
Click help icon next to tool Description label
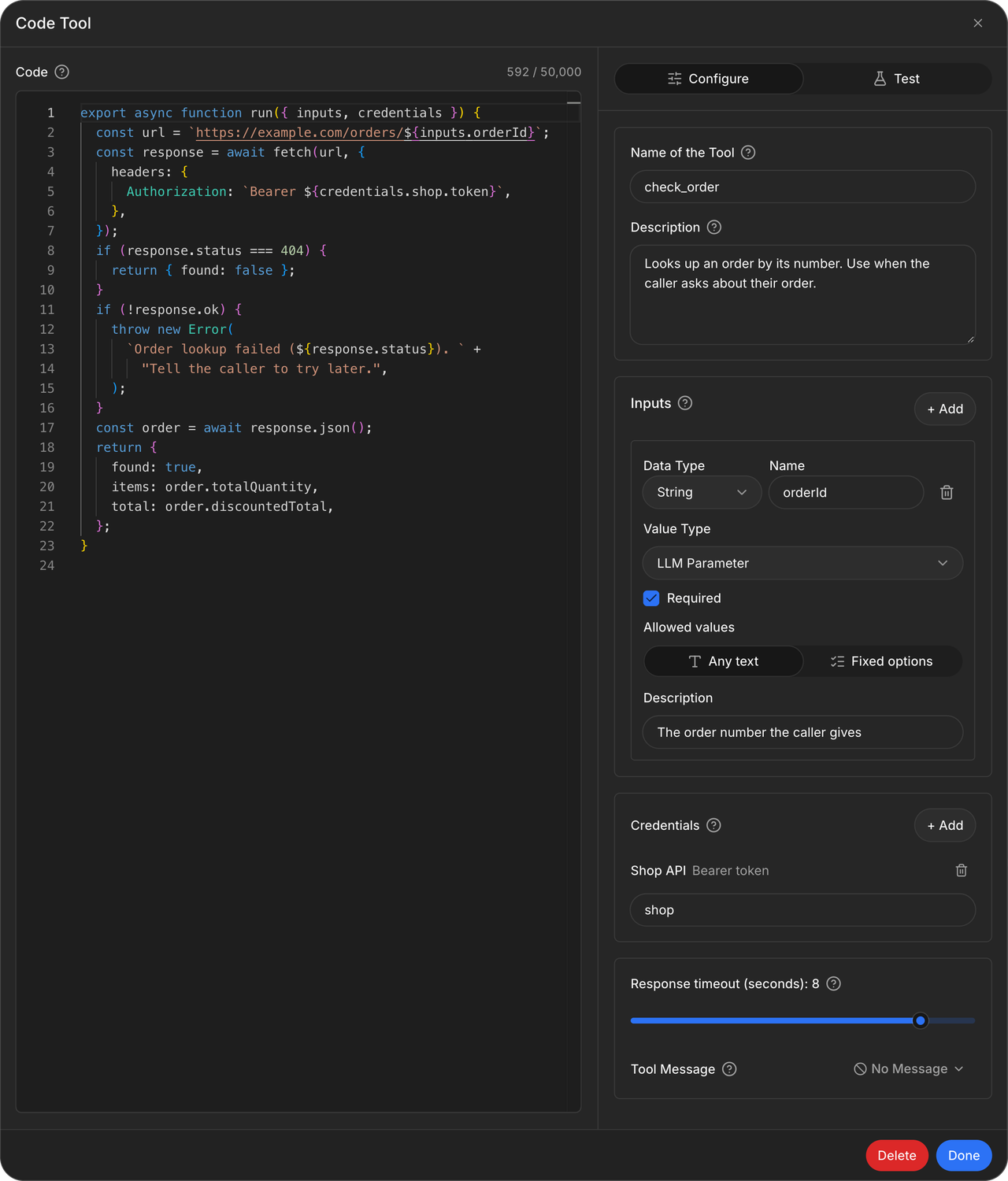click(714, 228)
